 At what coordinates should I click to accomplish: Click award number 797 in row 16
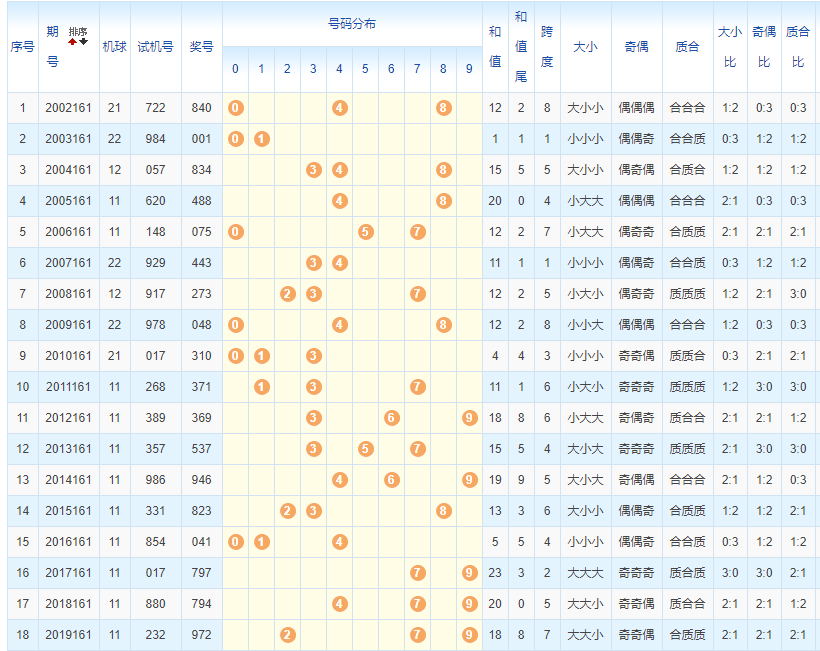(x=201, y=573)
